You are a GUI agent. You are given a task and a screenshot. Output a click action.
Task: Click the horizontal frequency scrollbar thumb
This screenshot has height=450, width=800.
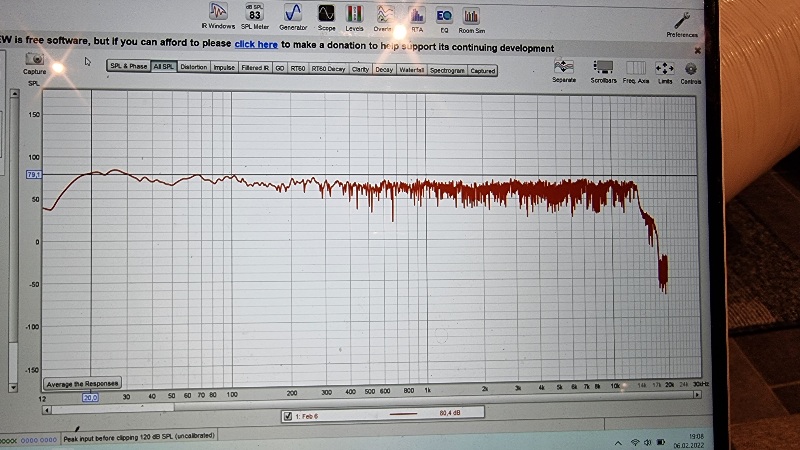pyautogui.click(x=111, y=406)
